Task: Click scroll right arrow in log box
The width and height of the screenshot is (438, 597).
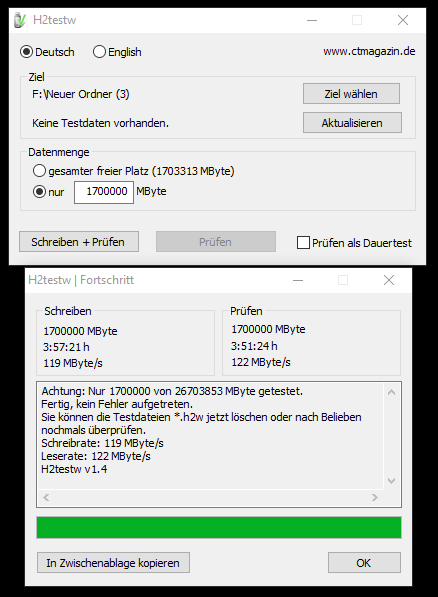Action: pyautogui.click(x=375, y=497)
